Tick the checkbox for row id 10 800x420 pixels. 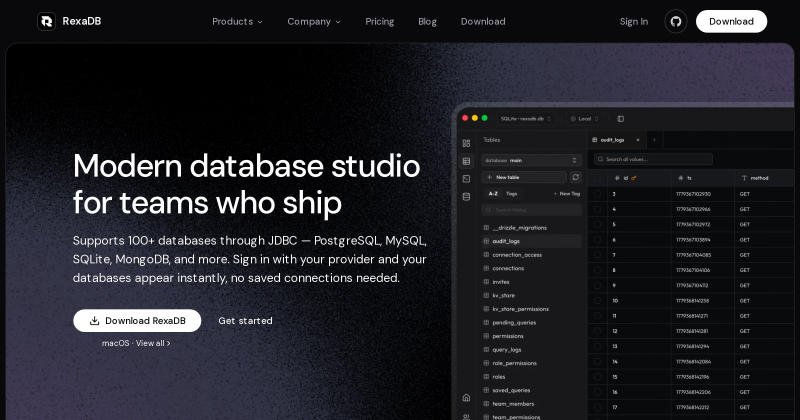(597, 301)
